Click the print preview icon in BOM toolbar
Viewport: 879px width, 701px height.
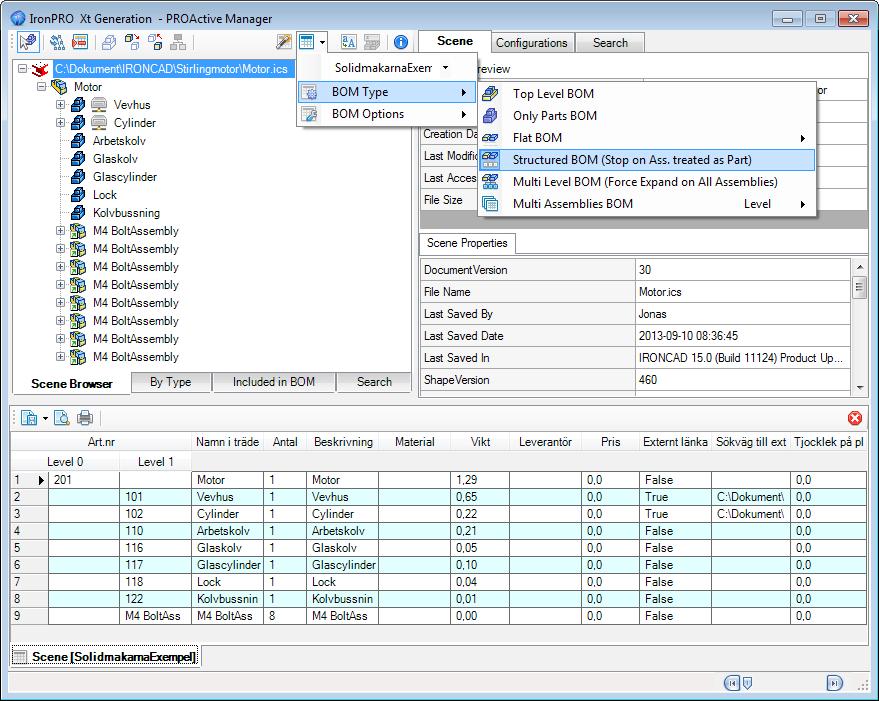[62, 418]
